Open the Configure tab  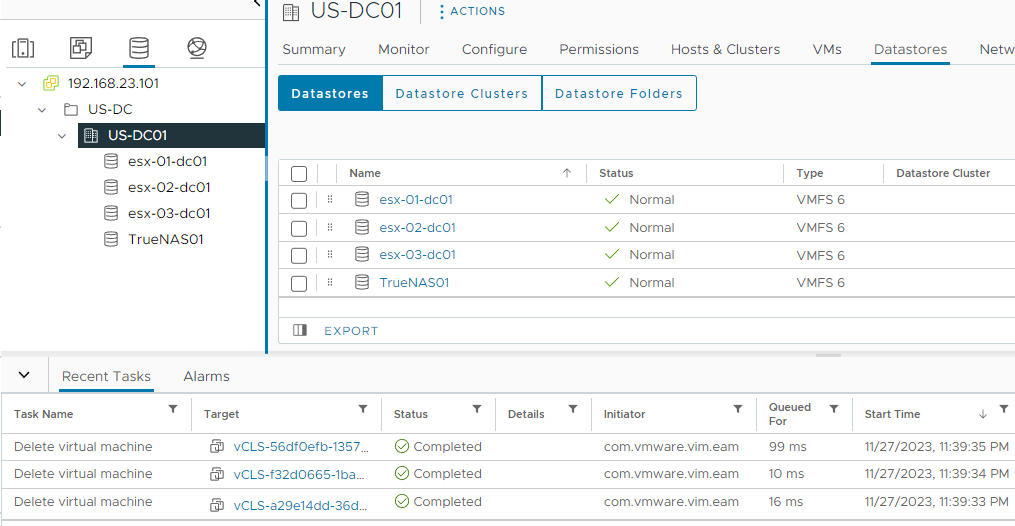(x=495, y=49)
